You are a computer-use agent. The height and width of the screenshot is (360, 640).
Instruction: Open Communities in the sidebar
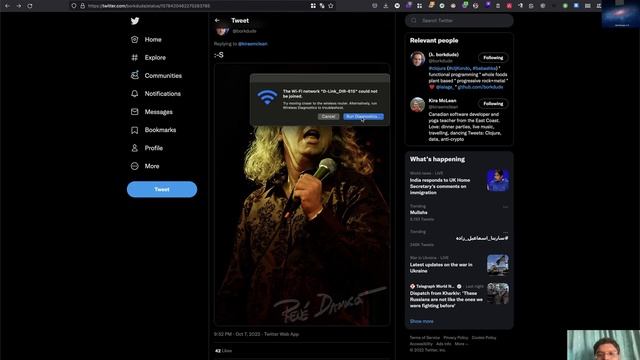[x=156, y=76]
